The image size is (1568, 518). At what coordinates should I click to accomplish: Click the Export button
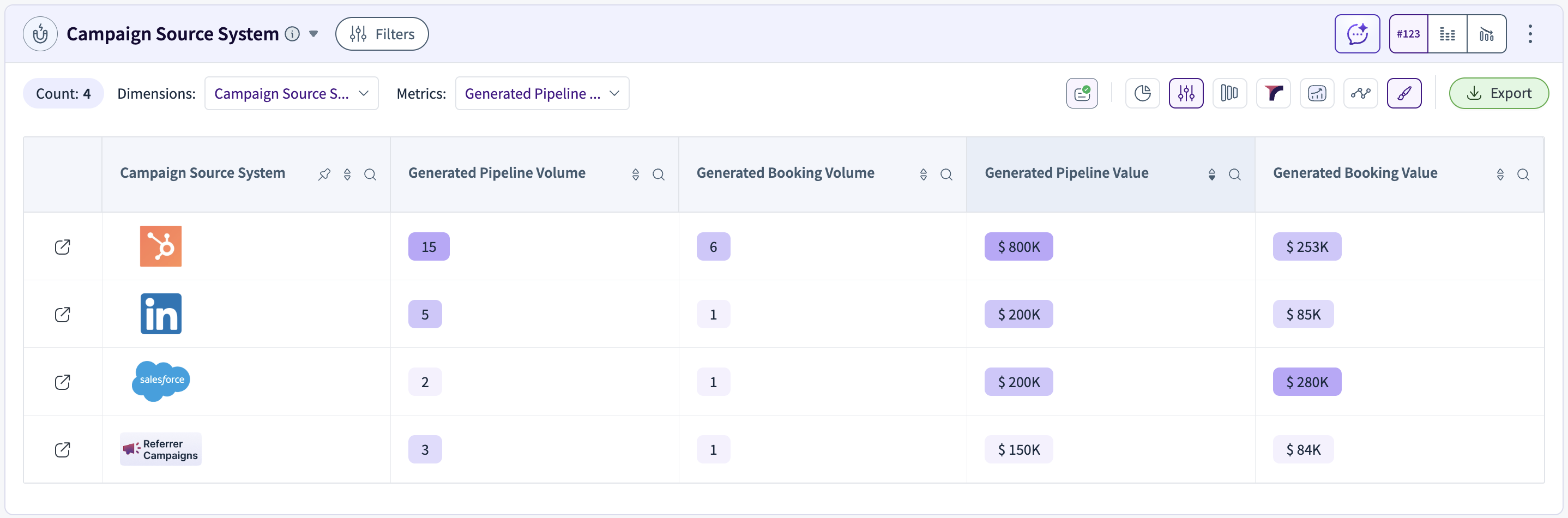pyautogui.click(x=1499, y=93)
